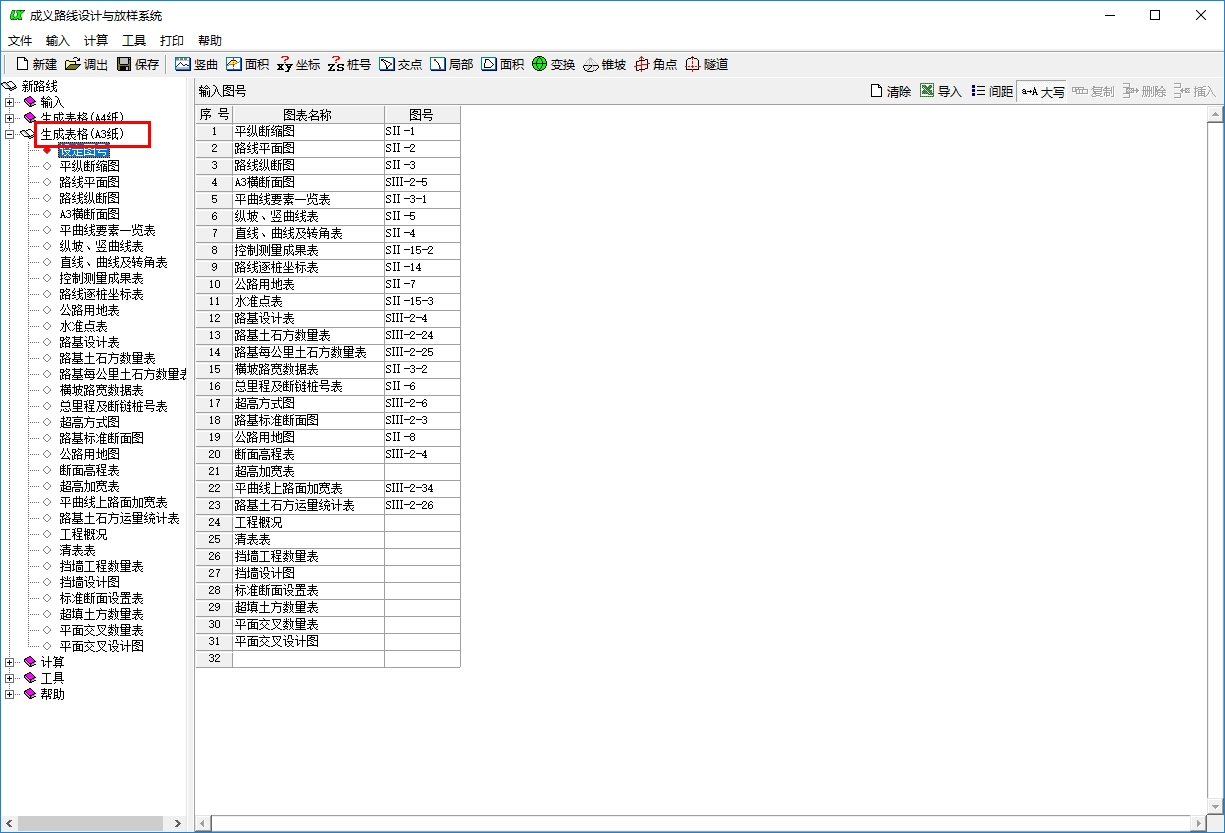The image size is (1225, 833).
Task: Toggle the 大写 uppercase button
Action: [1041, 91]
